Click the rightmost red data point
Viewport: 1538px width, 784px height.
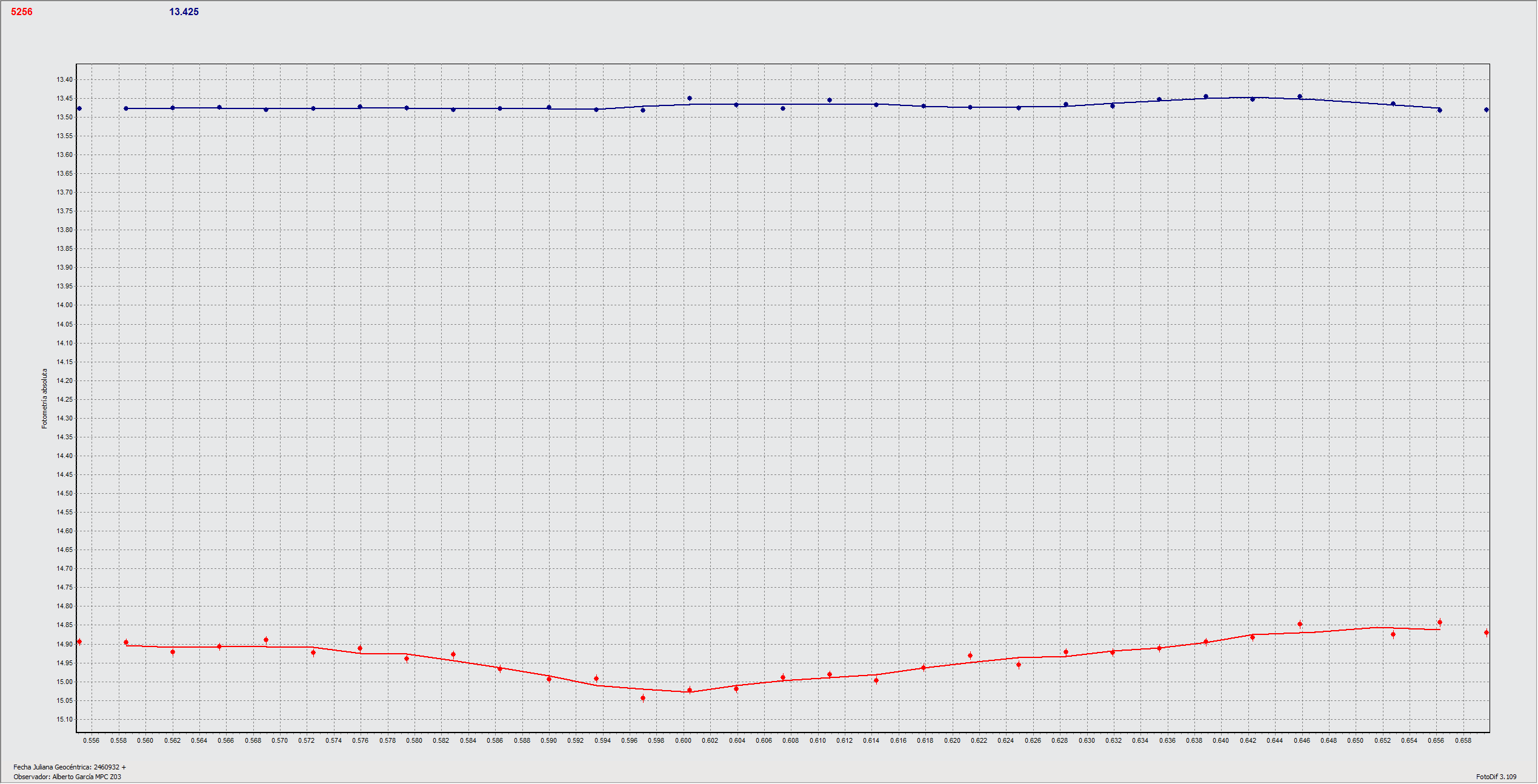[1486, 633]
